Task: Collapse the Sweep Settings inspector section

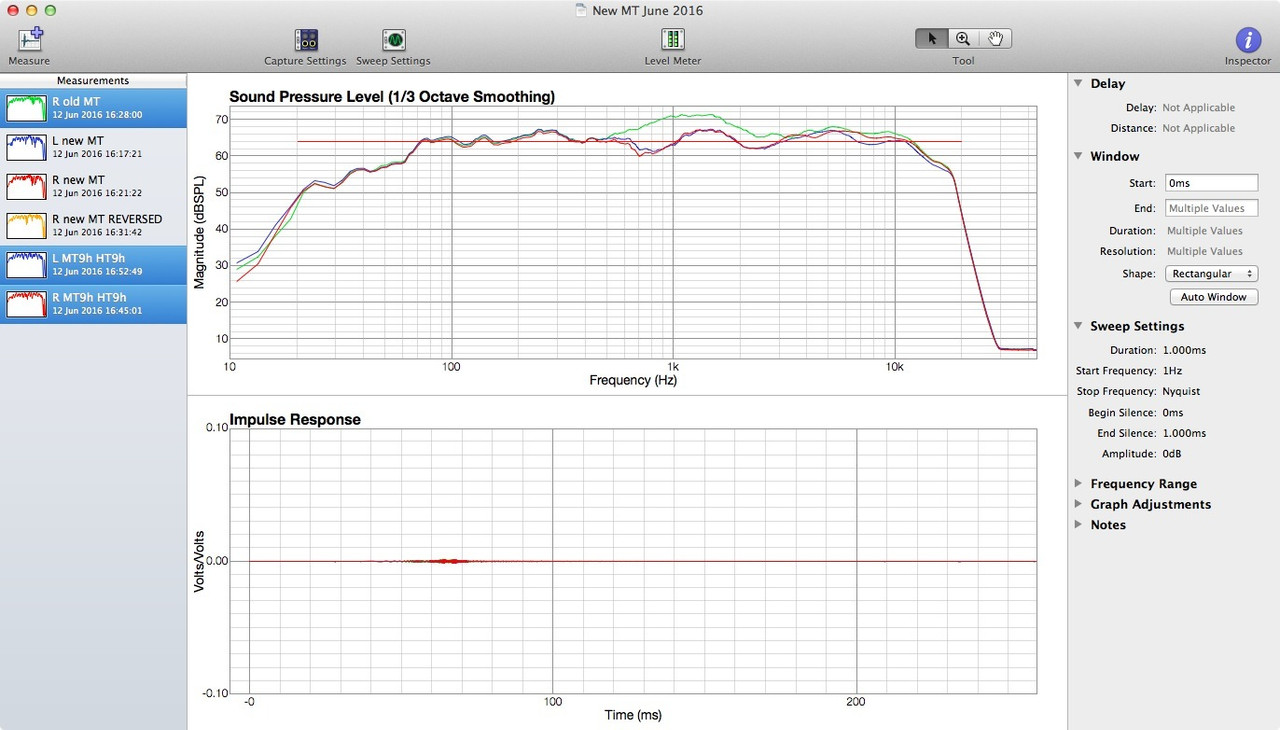Action: pos(1079,326)
